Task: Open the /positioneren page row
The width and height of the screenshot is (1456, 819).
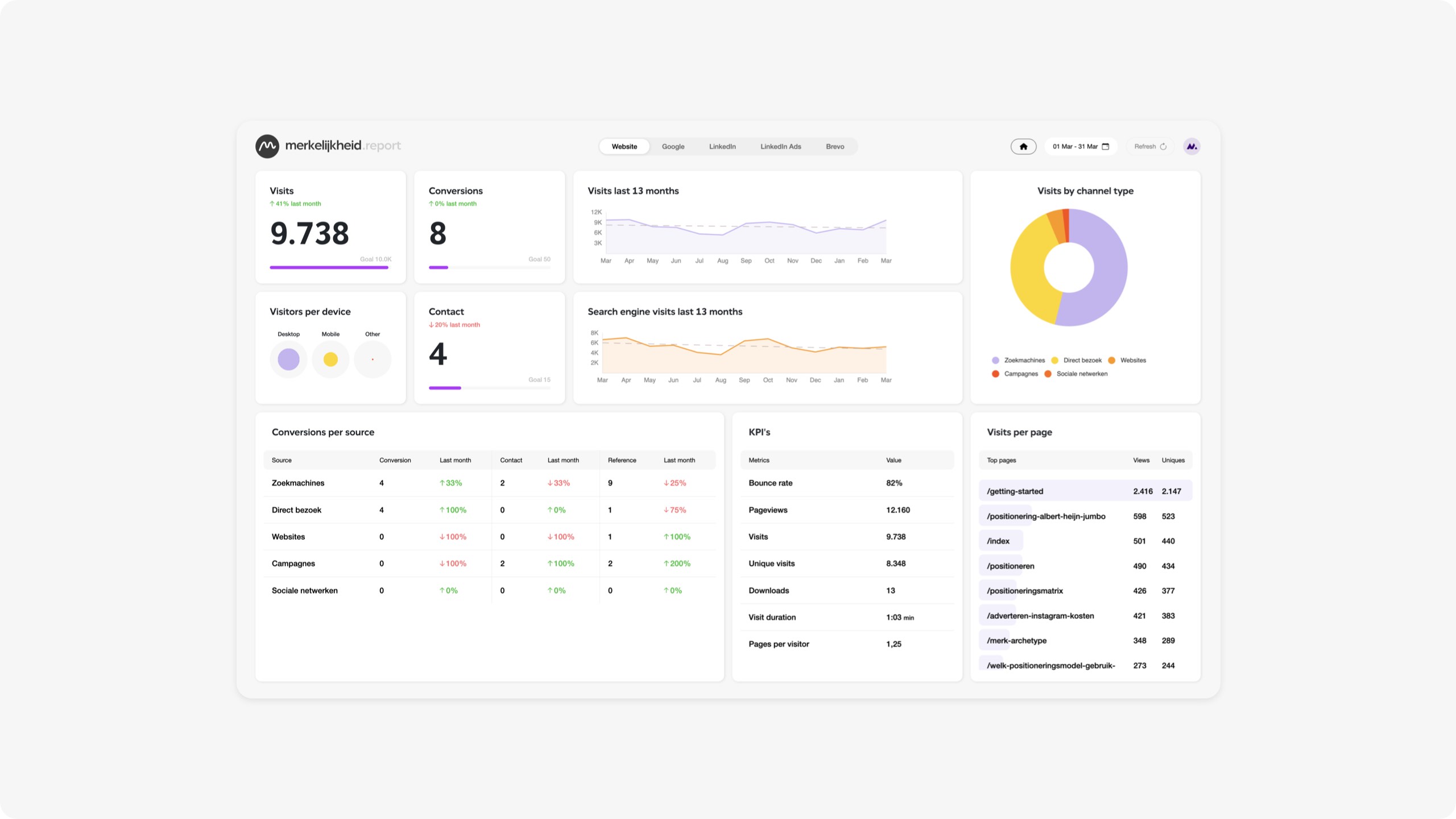Action: tap(1085, 566)
